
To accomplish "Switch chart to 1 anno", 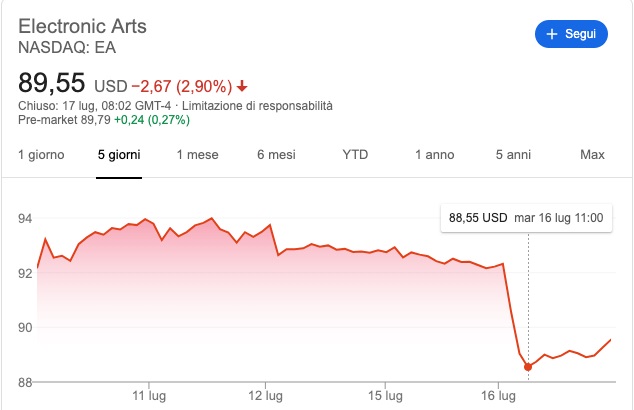I will click(x=435, y=155).
